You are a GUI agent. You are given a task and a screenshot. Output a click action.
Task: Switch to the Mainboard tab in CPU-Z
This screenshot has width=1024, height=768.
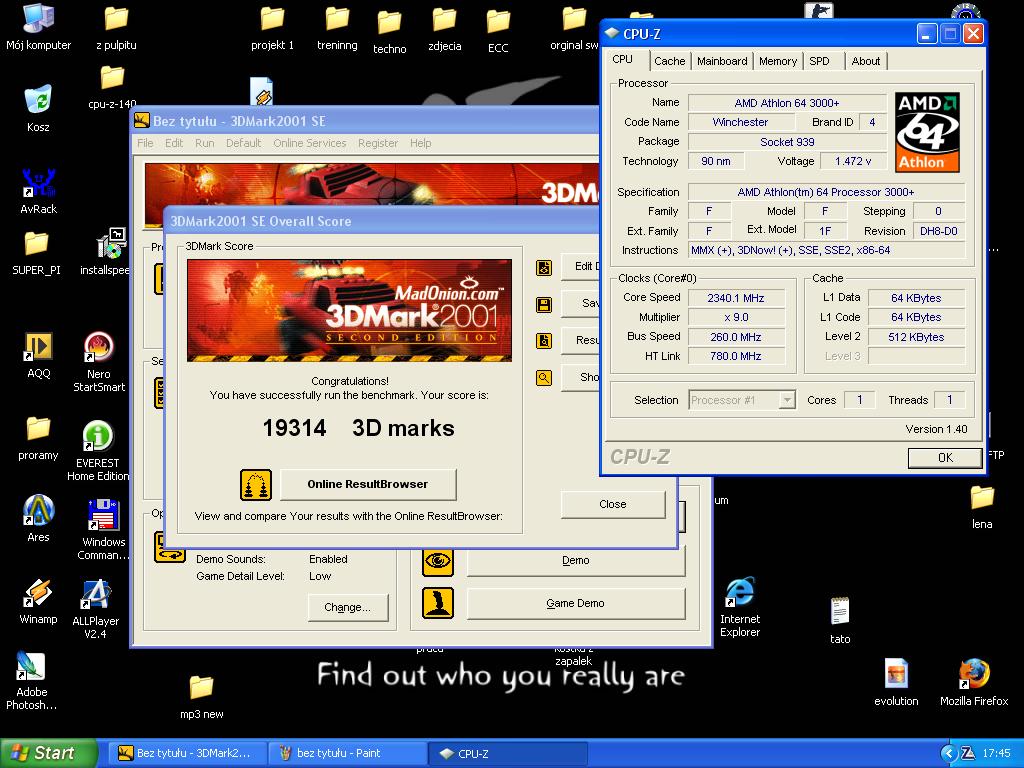(722, 61)
